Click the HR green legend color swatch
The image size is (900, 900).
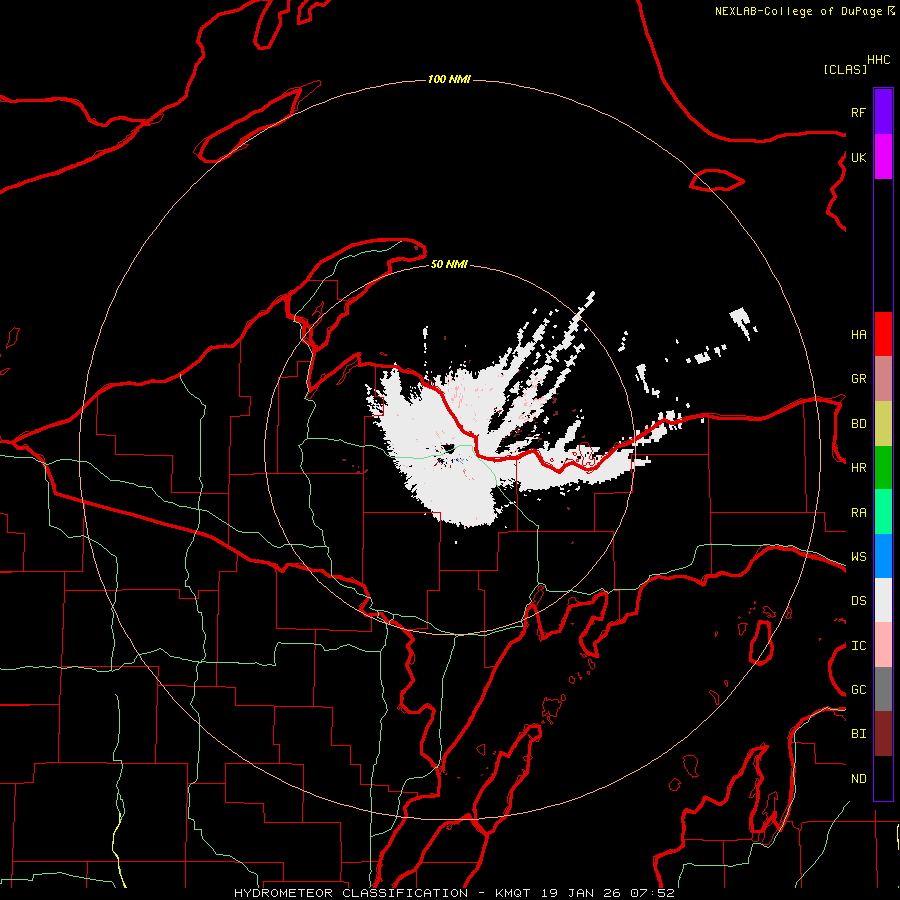click(x=883, y=468)
